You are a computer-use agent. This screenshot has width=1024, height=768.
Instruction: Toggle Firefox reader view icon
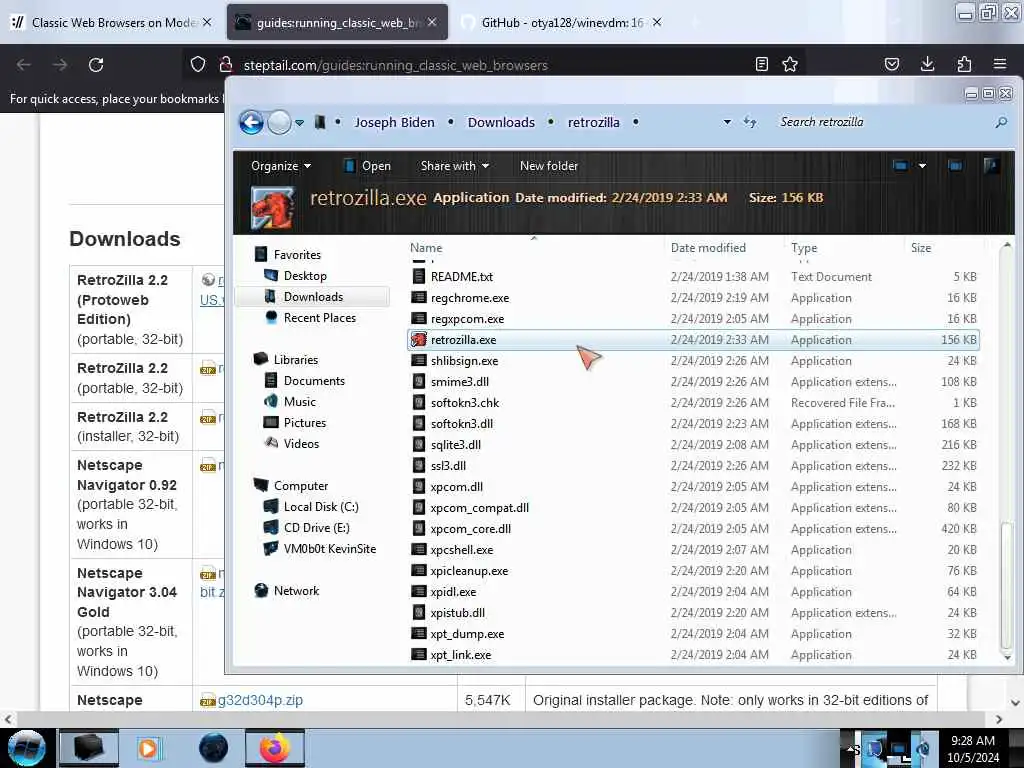pyautogui.click(x=761, y=64)
